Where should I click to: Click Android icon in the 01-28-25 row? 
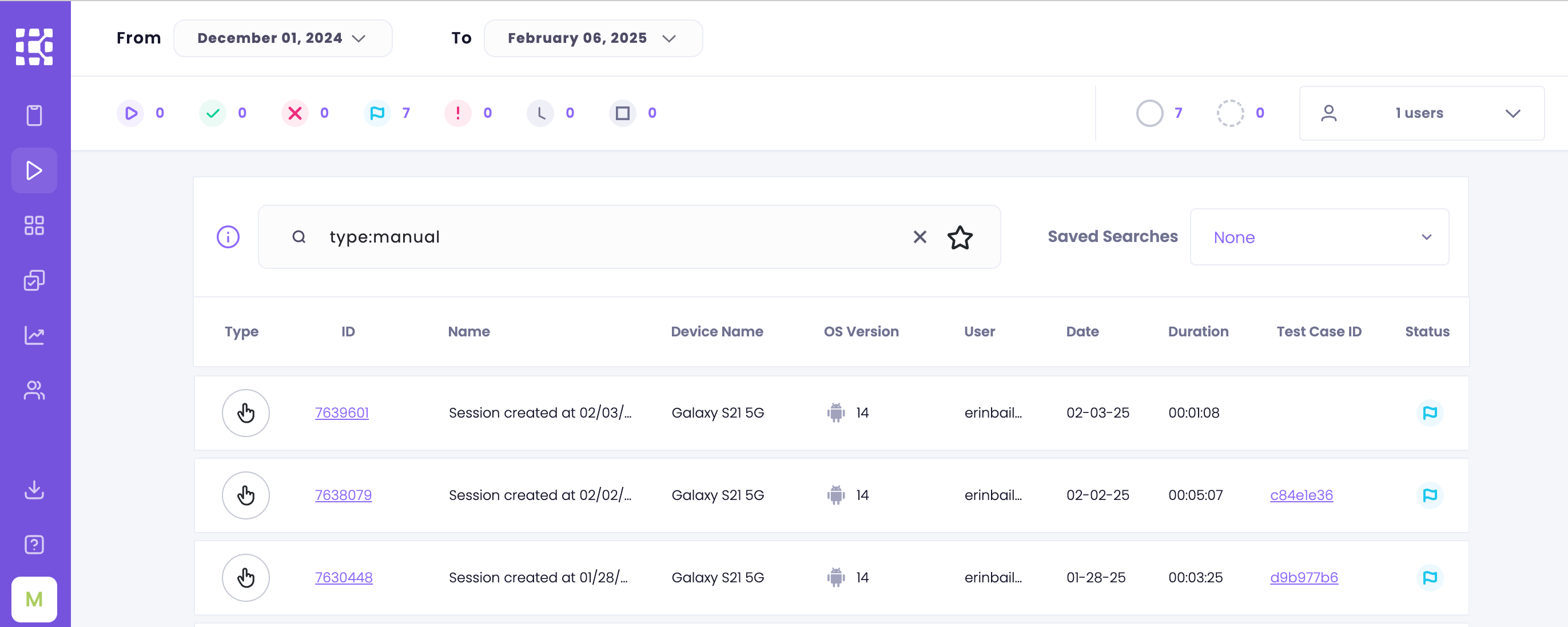(x=835, y=577)
